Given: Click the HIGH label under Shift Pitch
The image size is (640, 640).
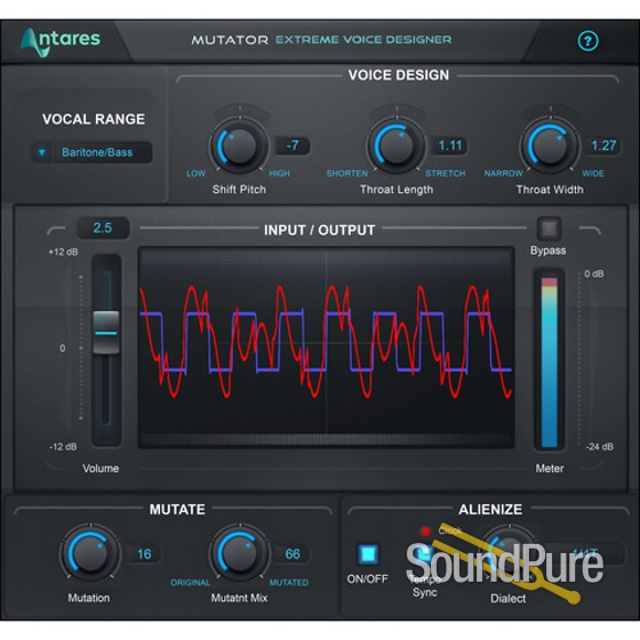Looking at the screenshot, I should pos(279,173).
